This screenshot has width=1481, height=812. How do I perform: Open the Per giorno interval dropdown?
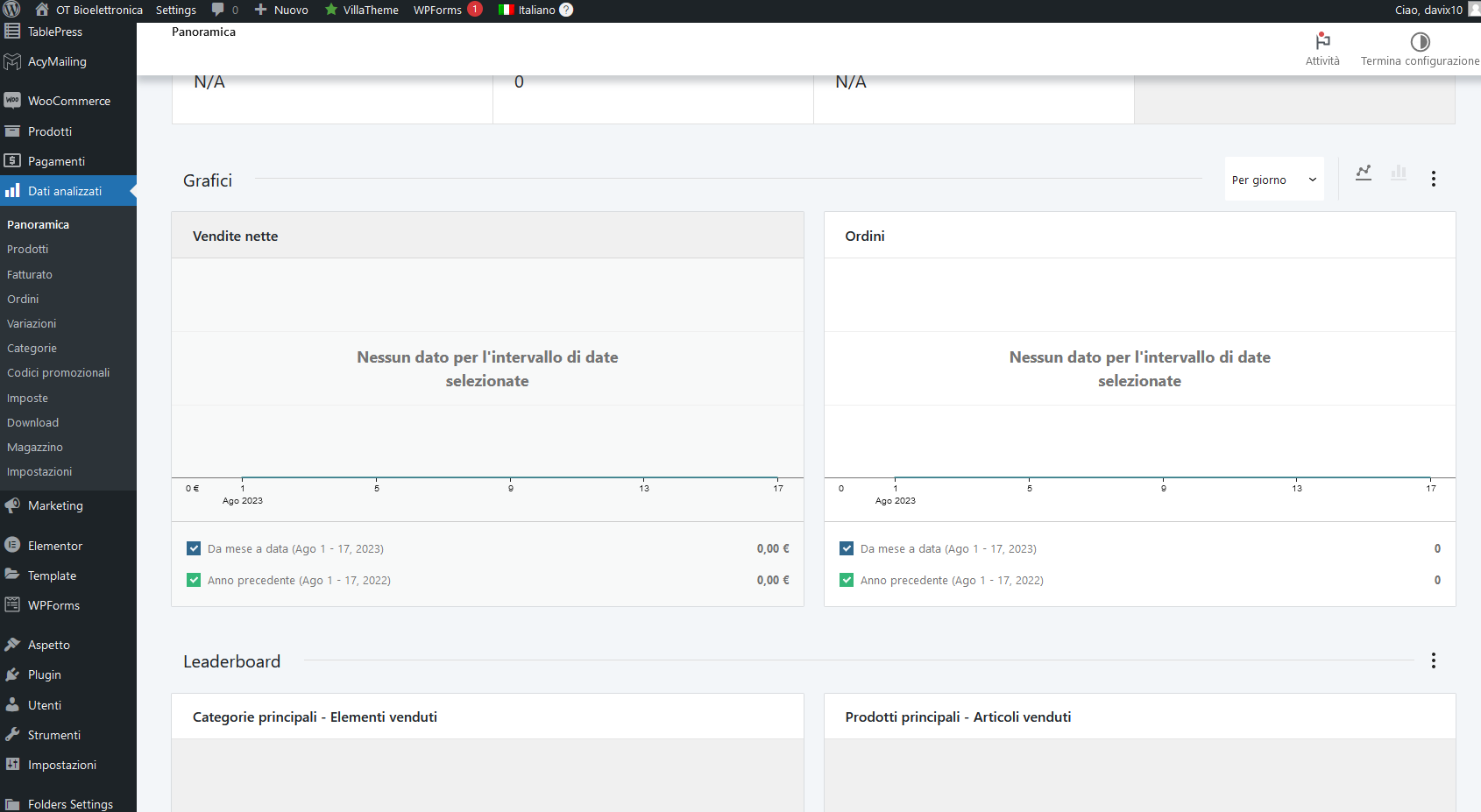[x=1274, y=180]
